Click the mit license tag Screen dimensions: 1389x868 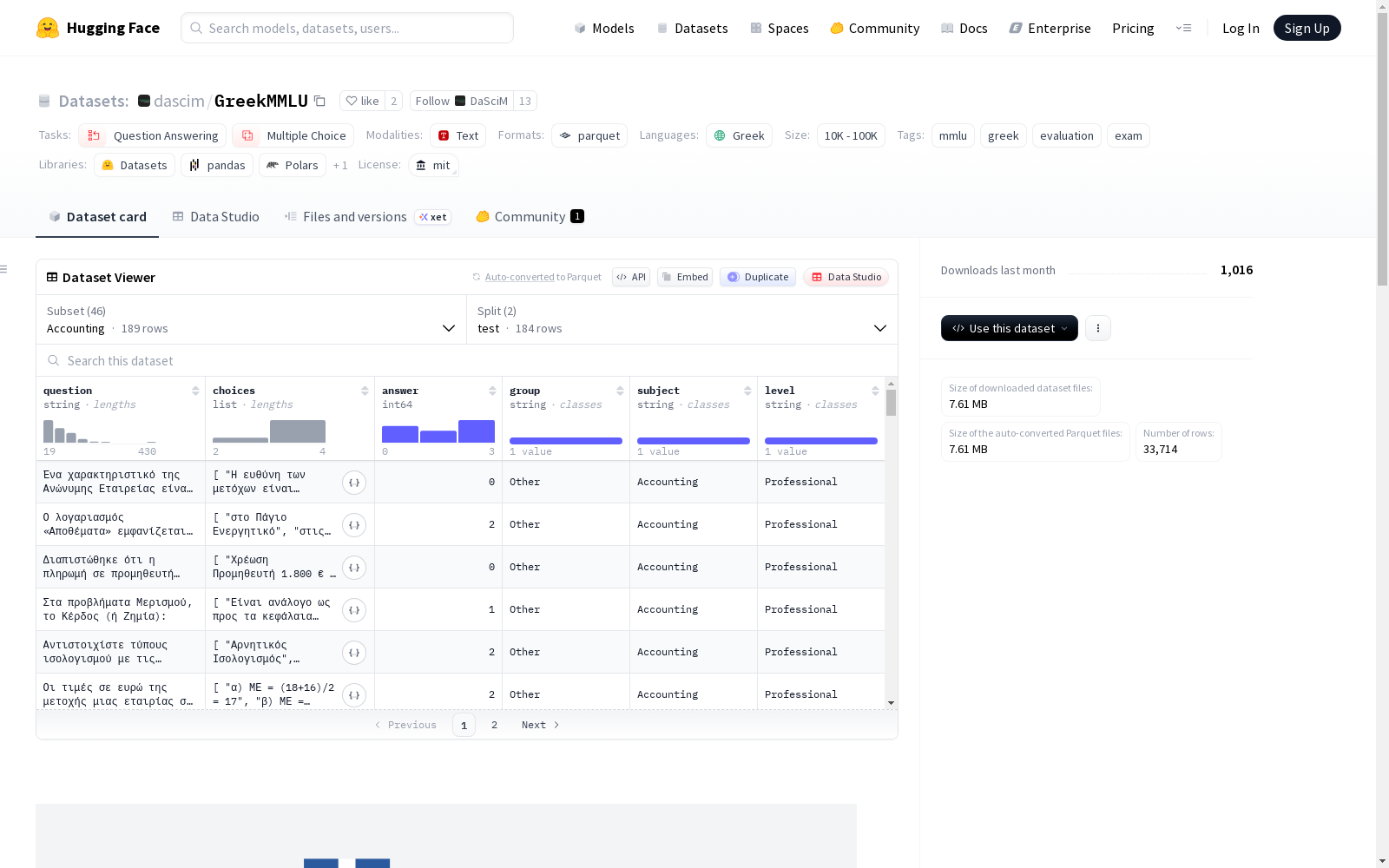[433, 165]
